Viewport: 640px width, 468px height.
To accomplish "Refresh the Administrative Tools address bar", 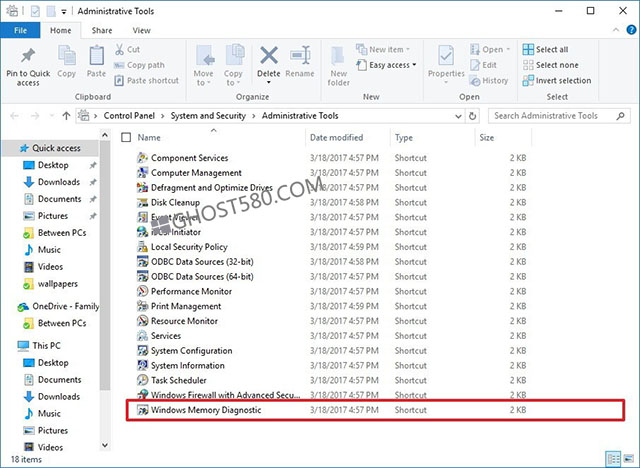I will pyautogui.click(x=472, y=116).
